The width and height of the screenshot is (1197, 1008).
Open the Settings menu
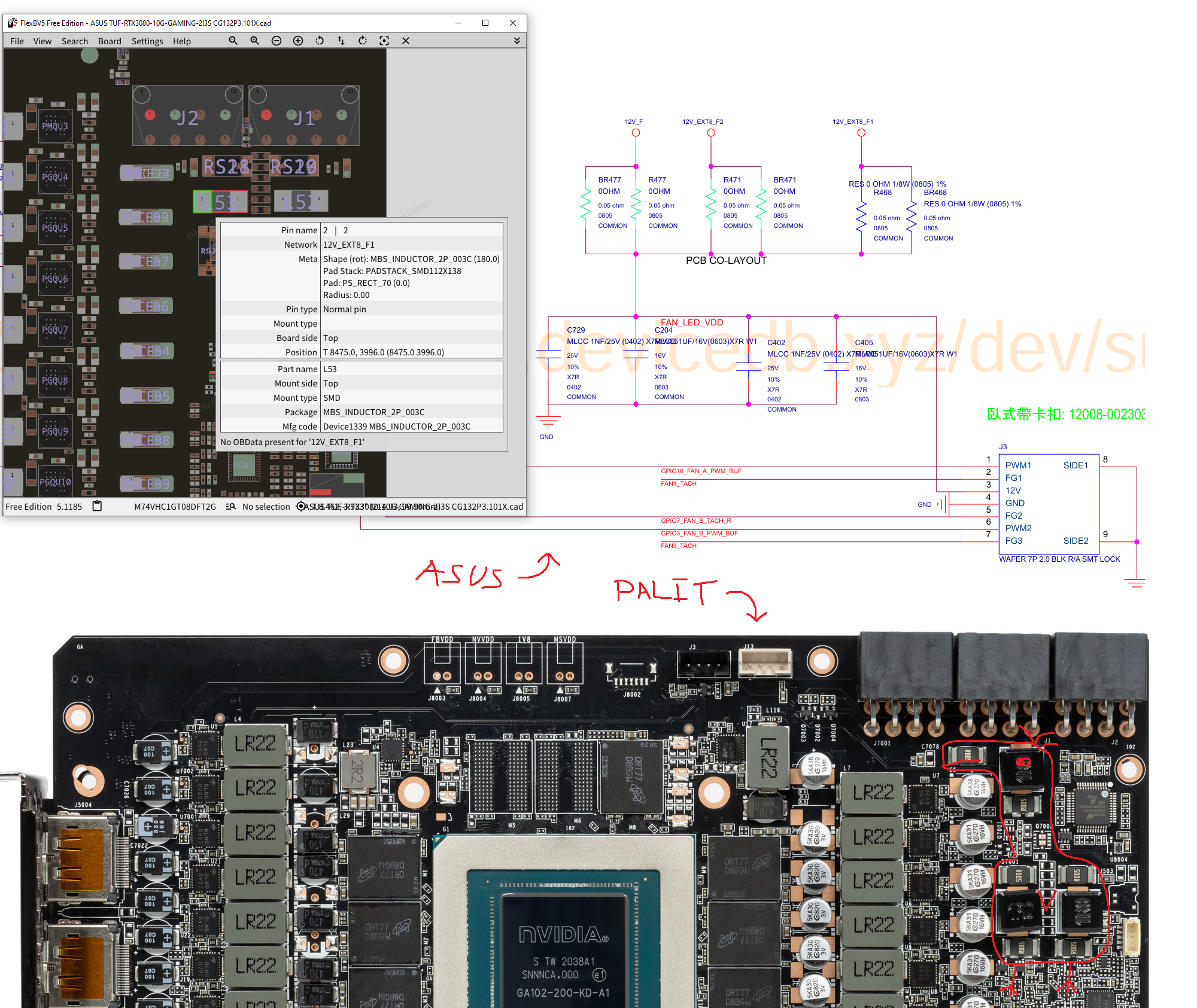[147, 41]
